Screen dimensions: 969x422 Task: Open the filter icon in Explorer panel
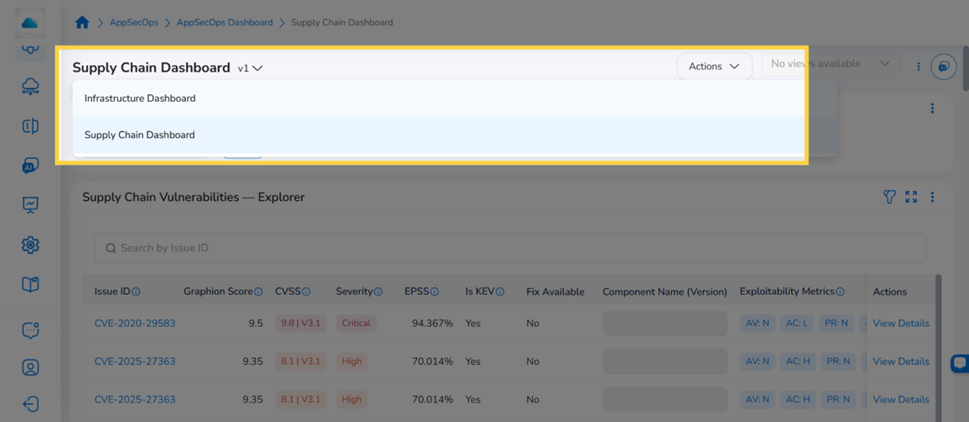(x=889, y=197)
